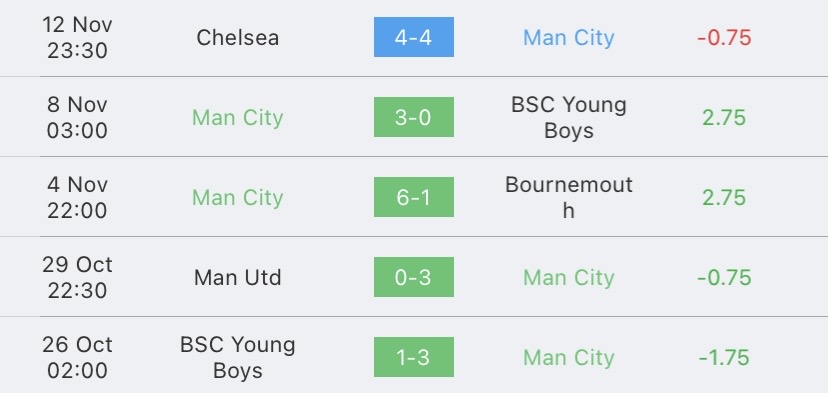
Task: Select Man City in the 8 Nov match
Action: [x=238, y=118]
